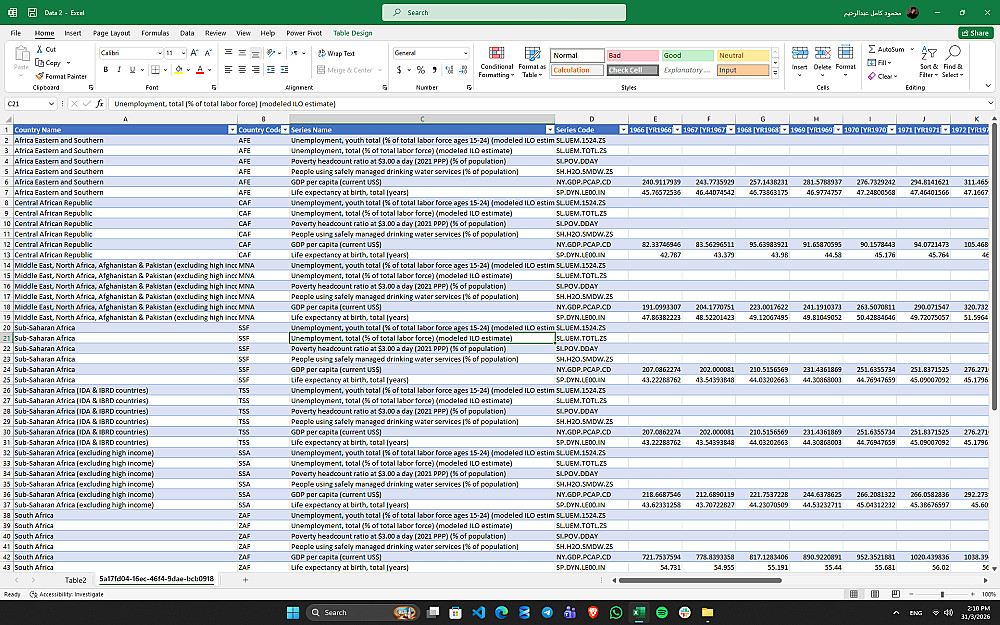This screenshot has height=625, width=1000.
Task: Click the Share button
Action: pos(974,33)
